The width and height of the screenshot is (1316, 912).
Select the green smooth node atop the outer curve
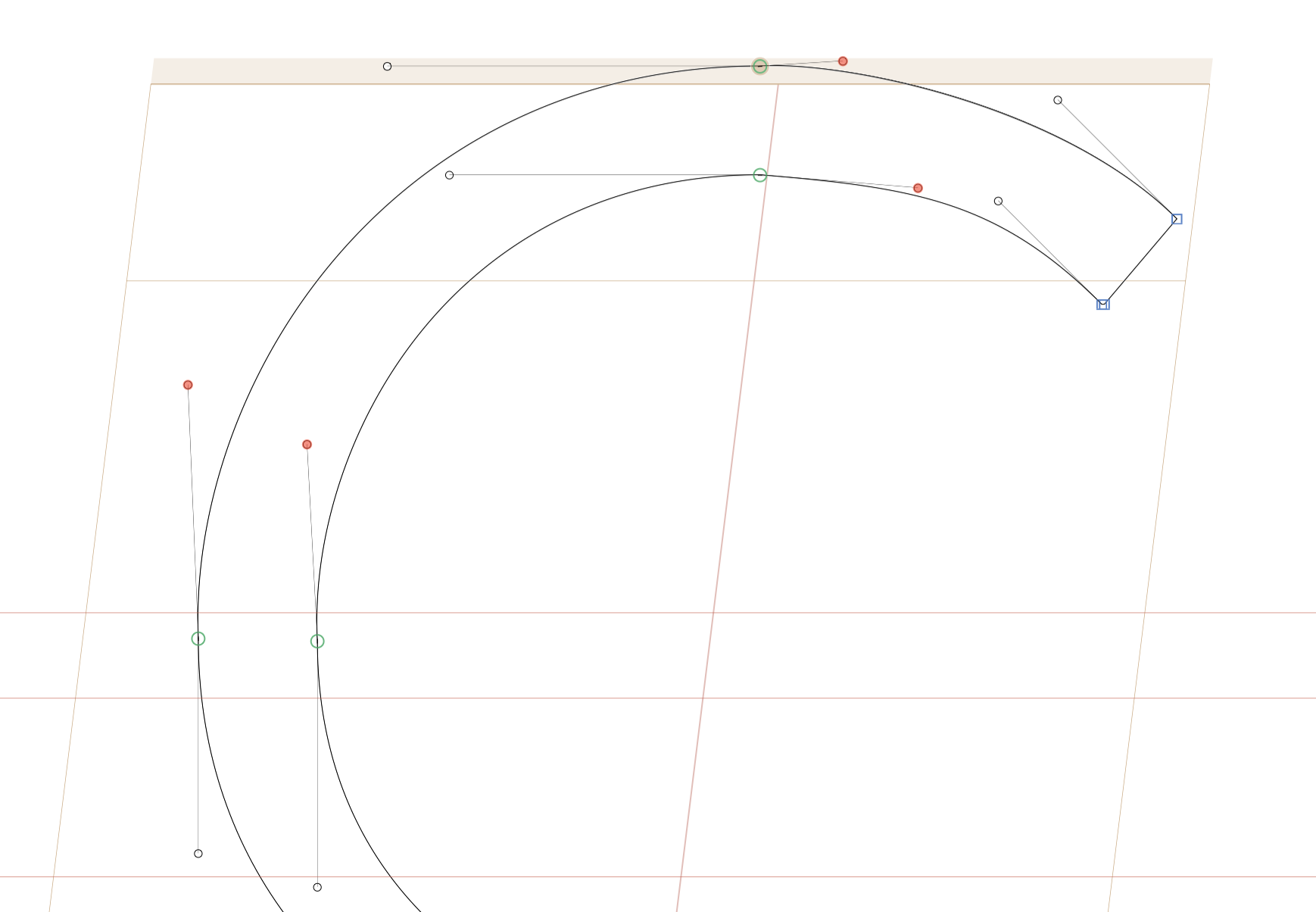pyautogui.click(x=759, y=67)
